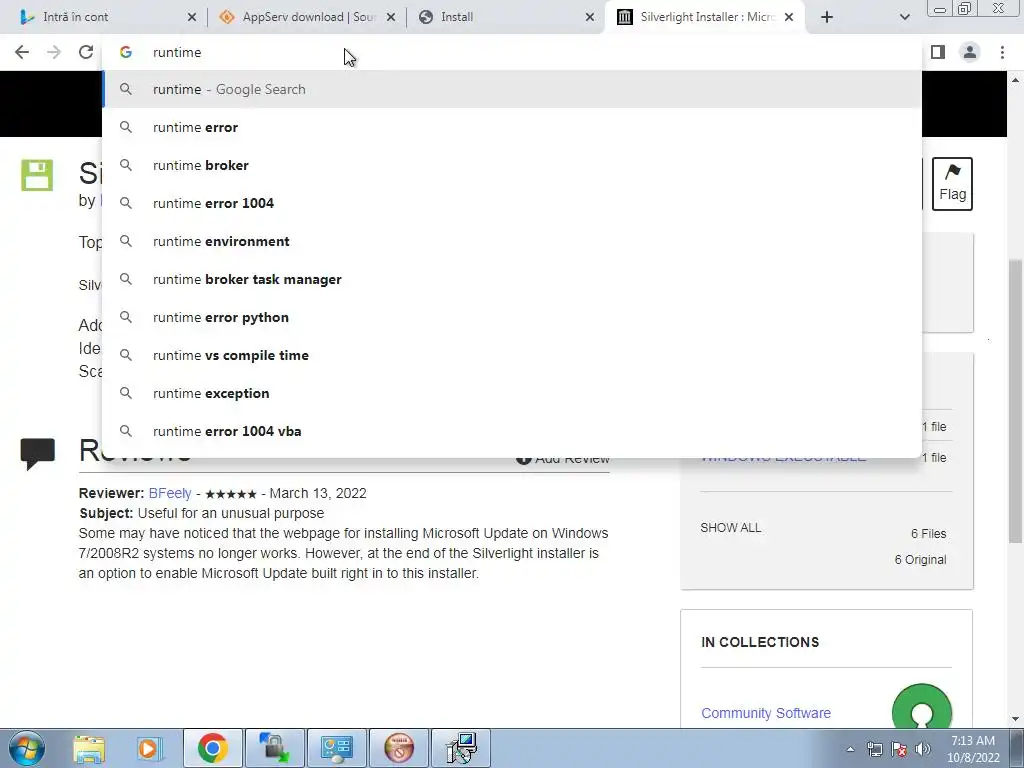
Task: Open the Windows Start menu
Action: point(27,748)
